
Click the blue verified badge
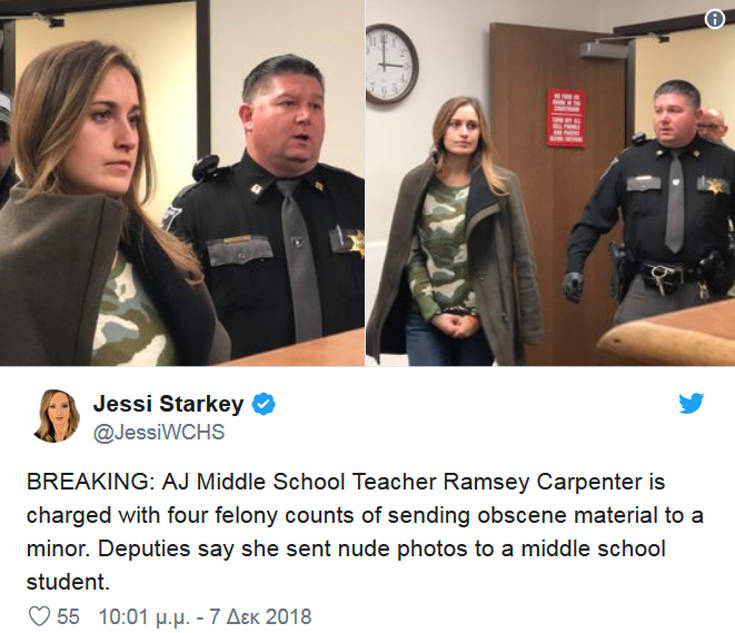[x=264, y=404]
